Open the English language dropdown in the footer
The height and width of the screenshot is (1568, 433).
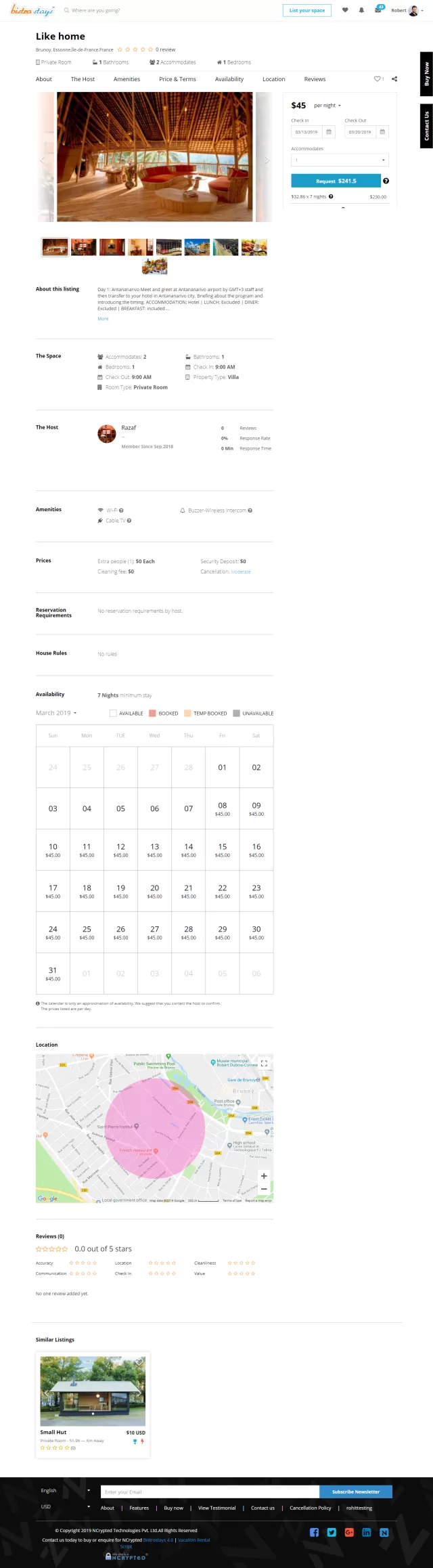click(x=65, y=1490)
